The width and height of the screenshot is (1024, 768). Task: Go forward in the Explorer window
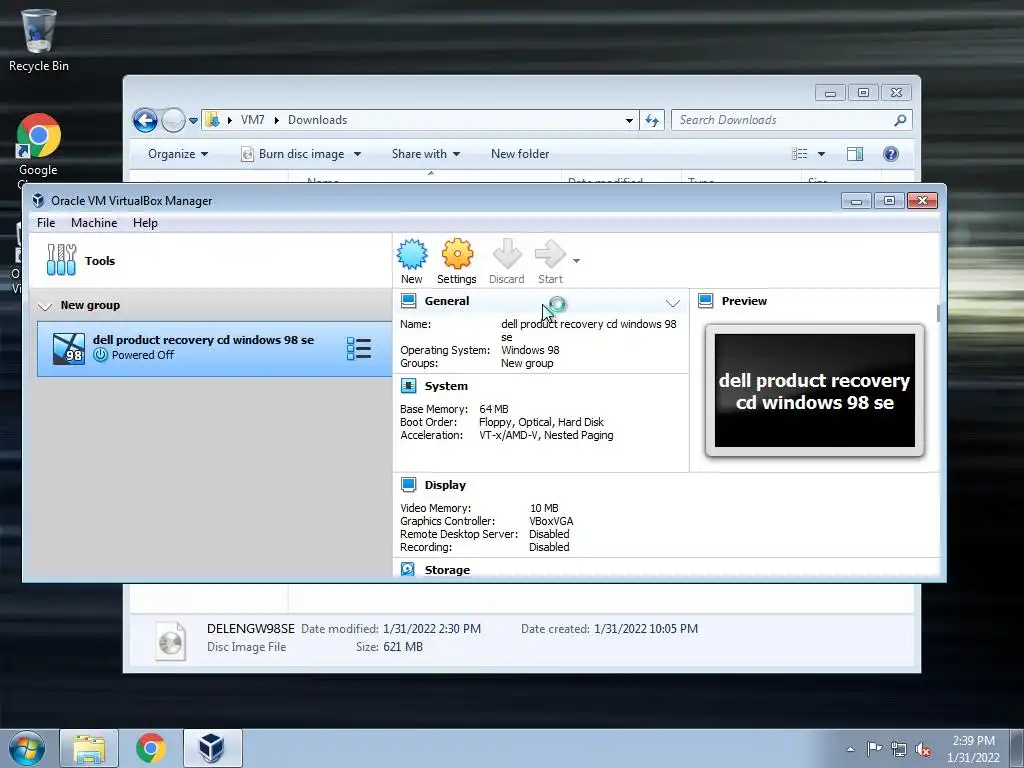click(x=173, y=120)
